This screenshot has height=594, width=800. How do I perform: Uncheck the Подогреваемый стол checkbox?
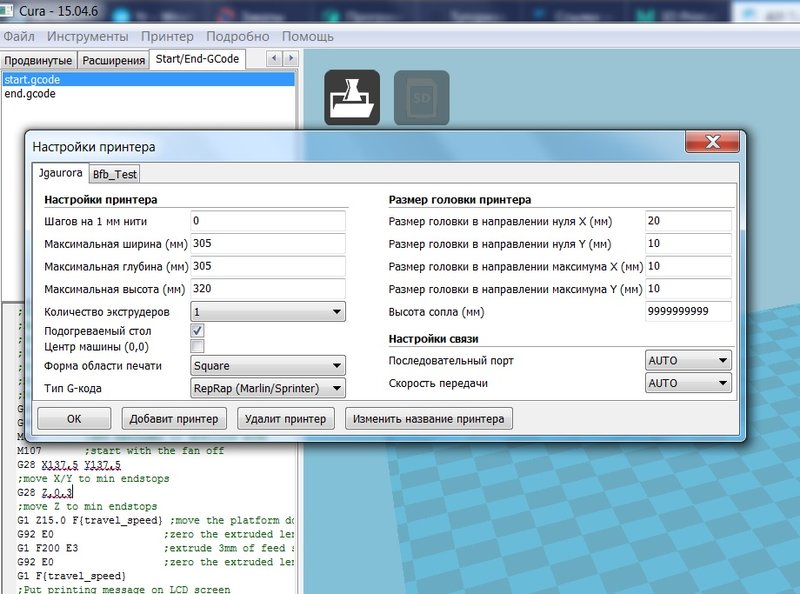pyautogui.click(x=197, y=329)
